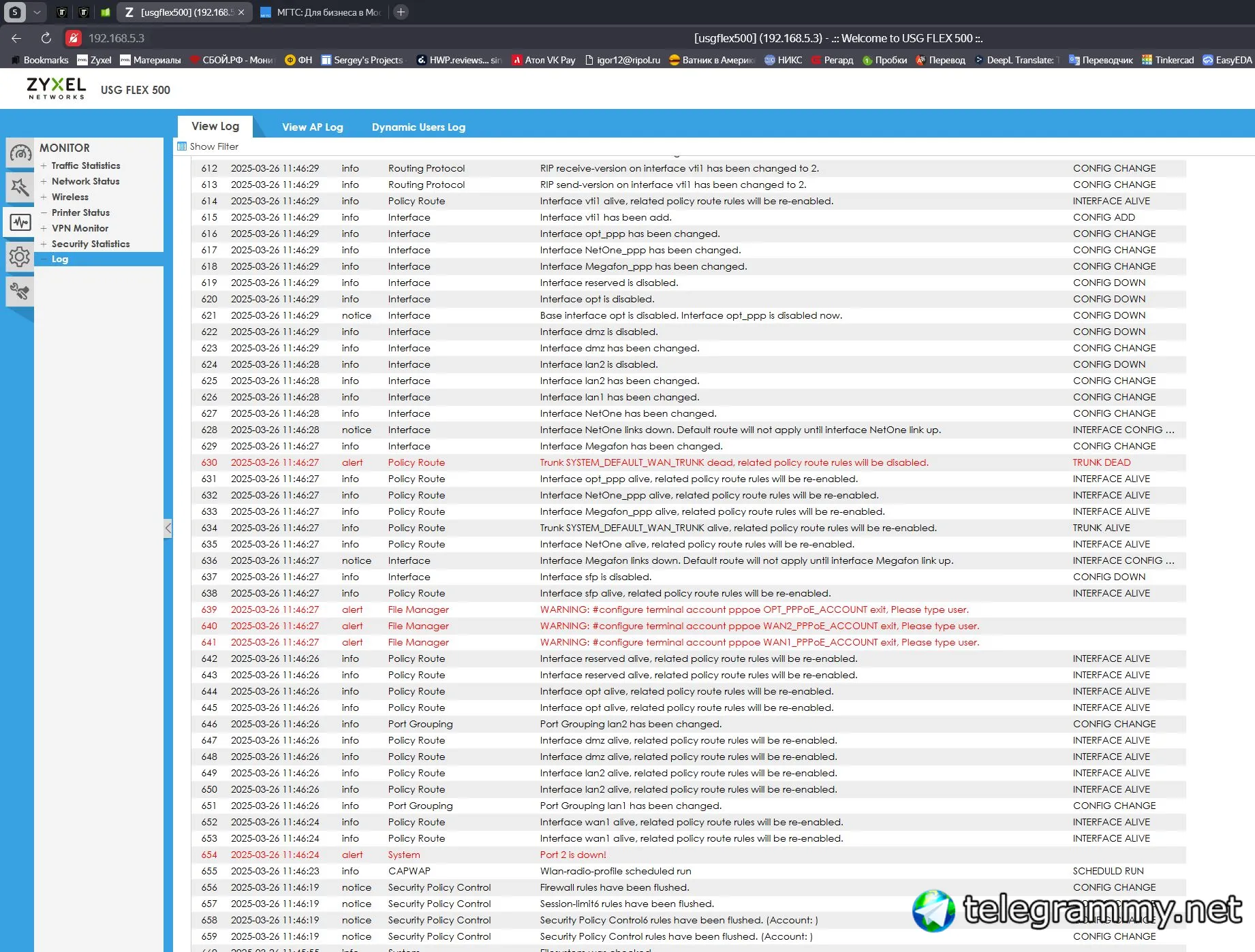The height and width of the screenshot is (952, 1255).
Task: Open the Tinkercad bookmark
Action: 1168,60
